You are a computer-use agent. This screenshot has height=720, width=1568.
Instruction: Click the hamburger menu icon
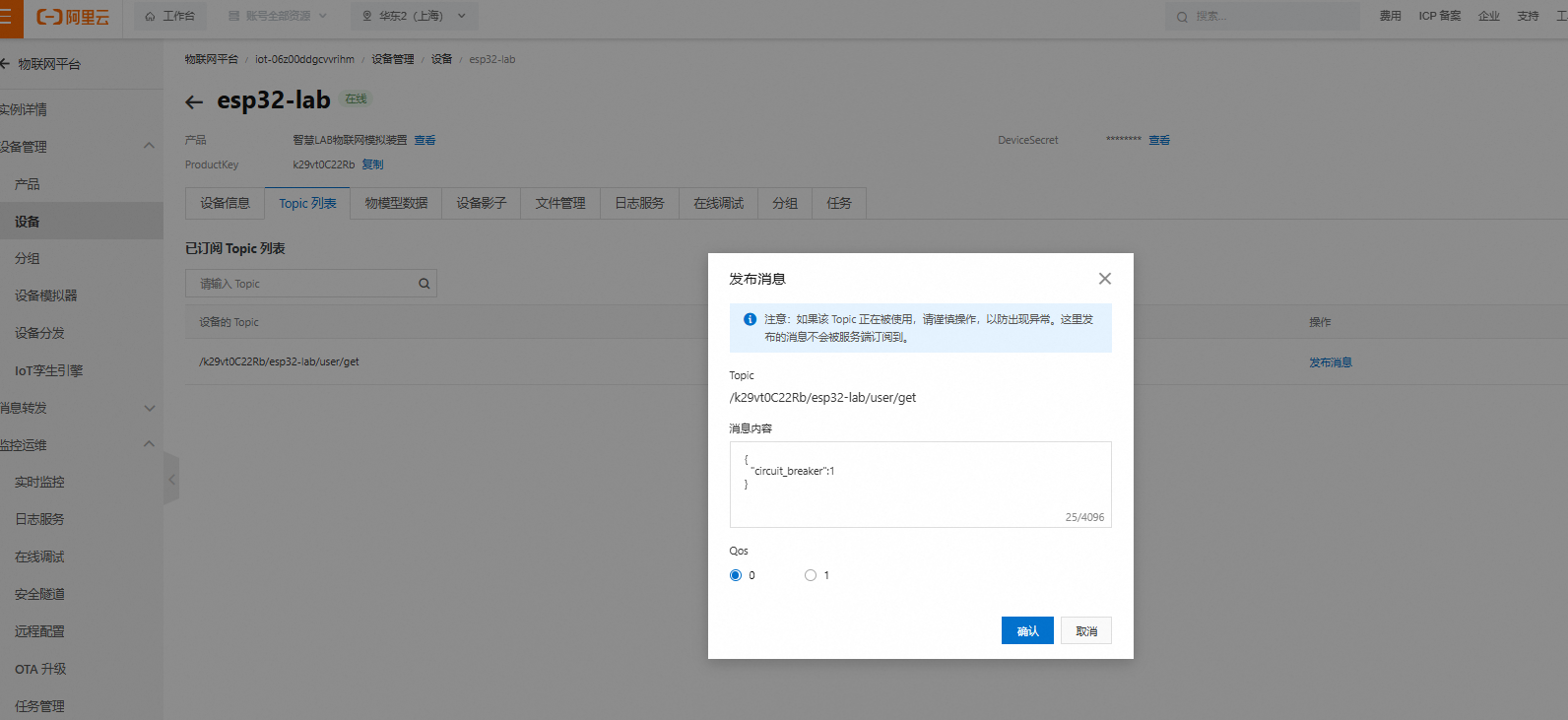(x=6, y=18)
